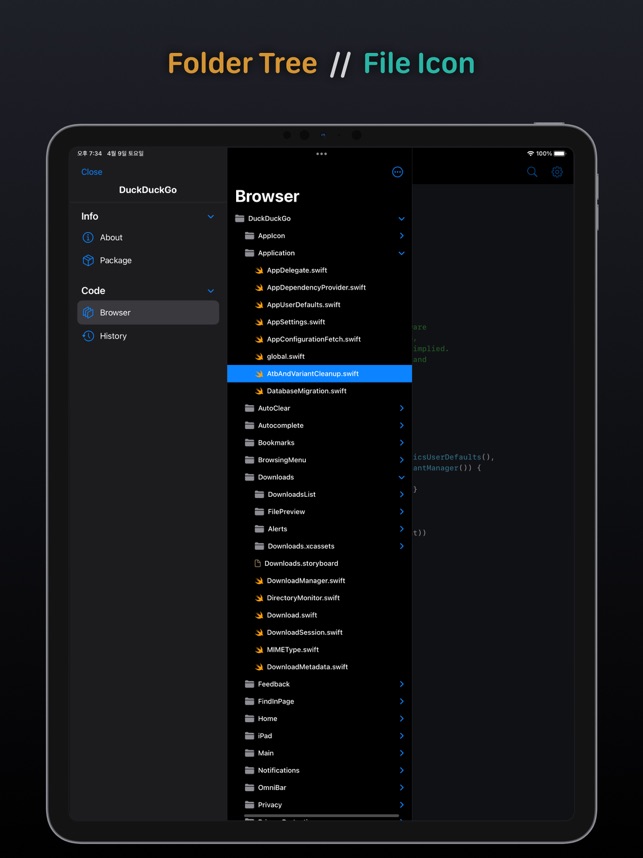Click the Wi-Fi status icon
Viewport: 643px width, 858px height.
tap(530, 154)
